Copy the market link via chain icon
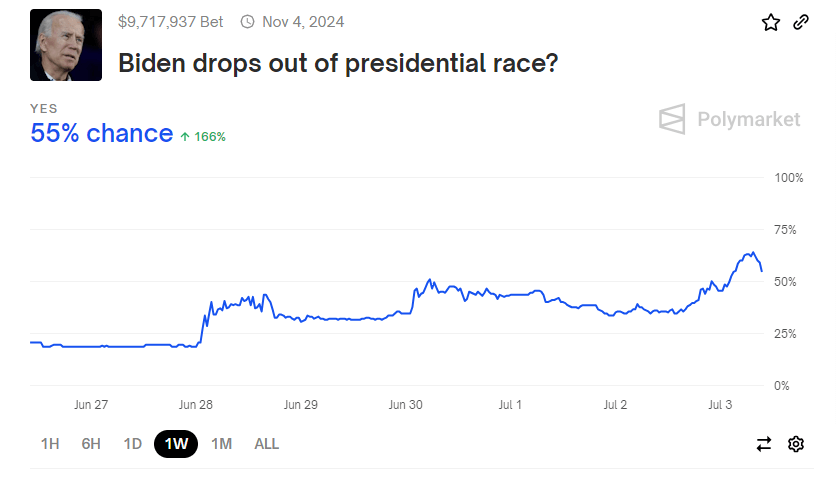This screenshot has width=837, height=477. 800,22
